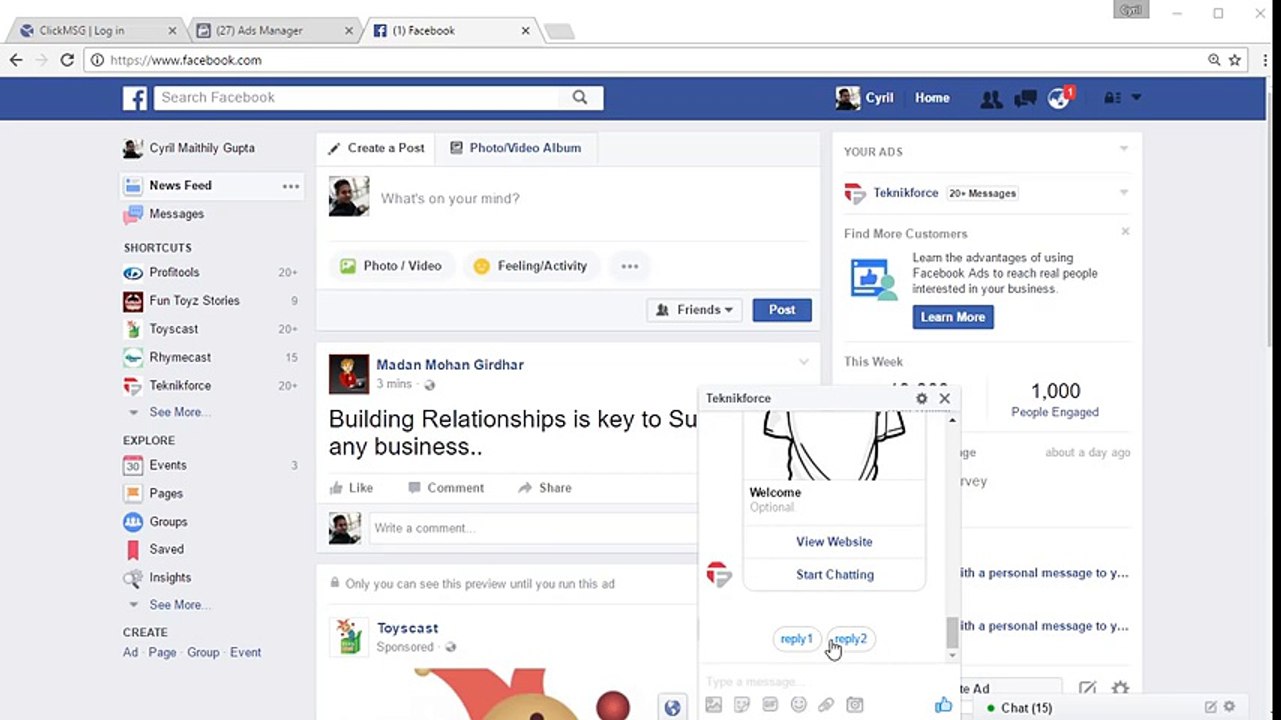Reload the page in Chrome
The width and height of the screenshot is (1281, 720).
(x=67, y=60)
